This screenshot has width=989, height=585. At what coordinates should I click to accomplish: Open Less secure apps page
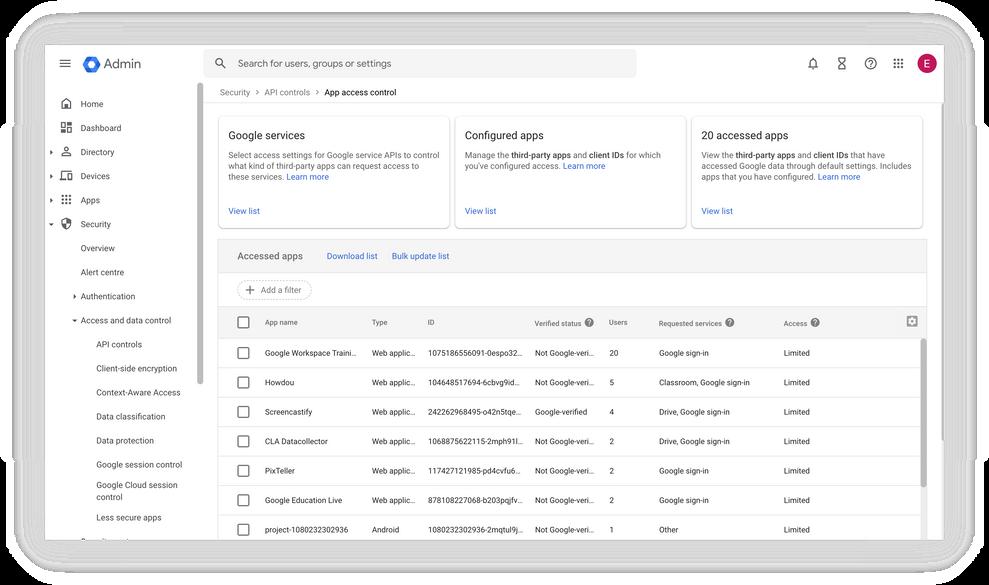[129, 517]
